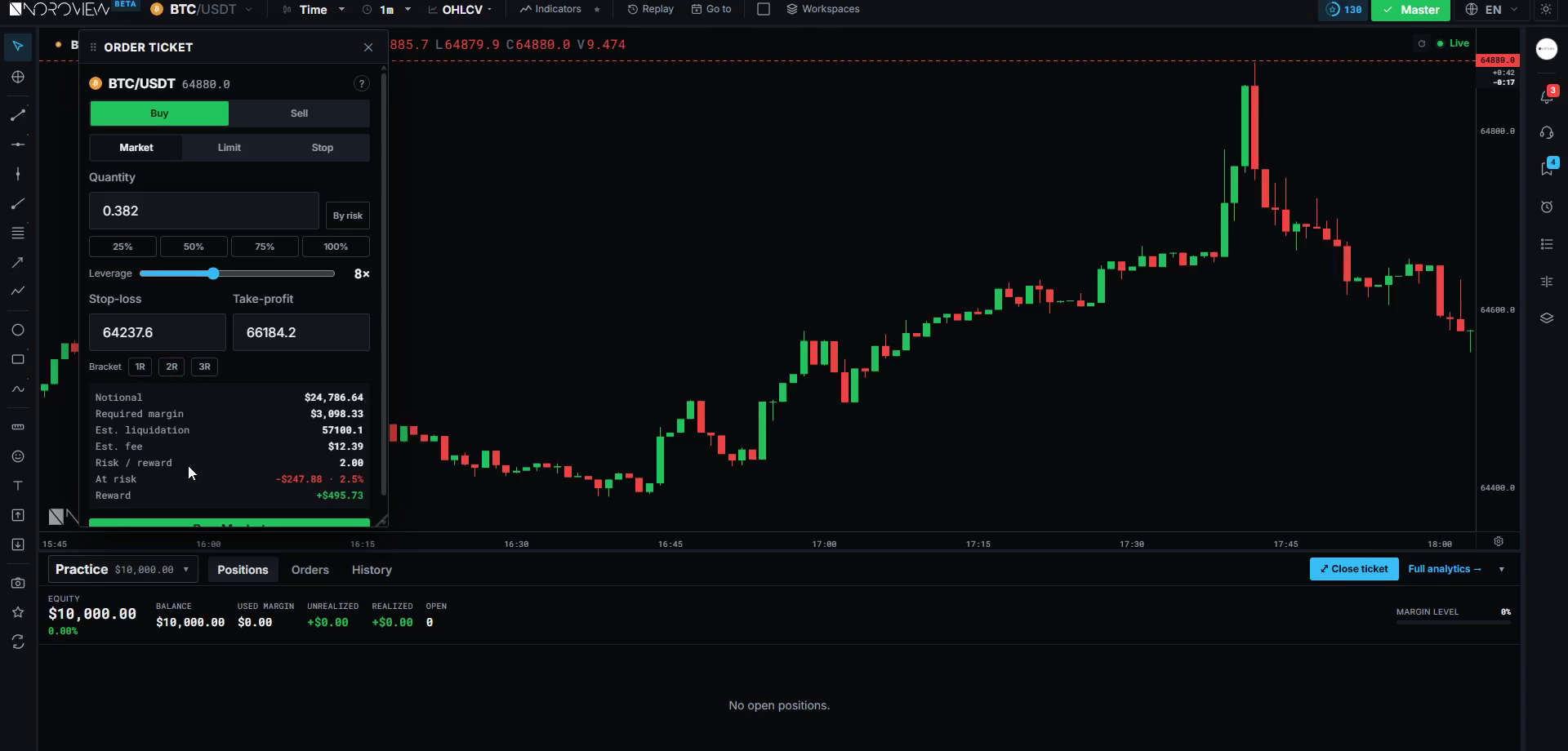Open the Workspaces menu

[x=822, y=9]
